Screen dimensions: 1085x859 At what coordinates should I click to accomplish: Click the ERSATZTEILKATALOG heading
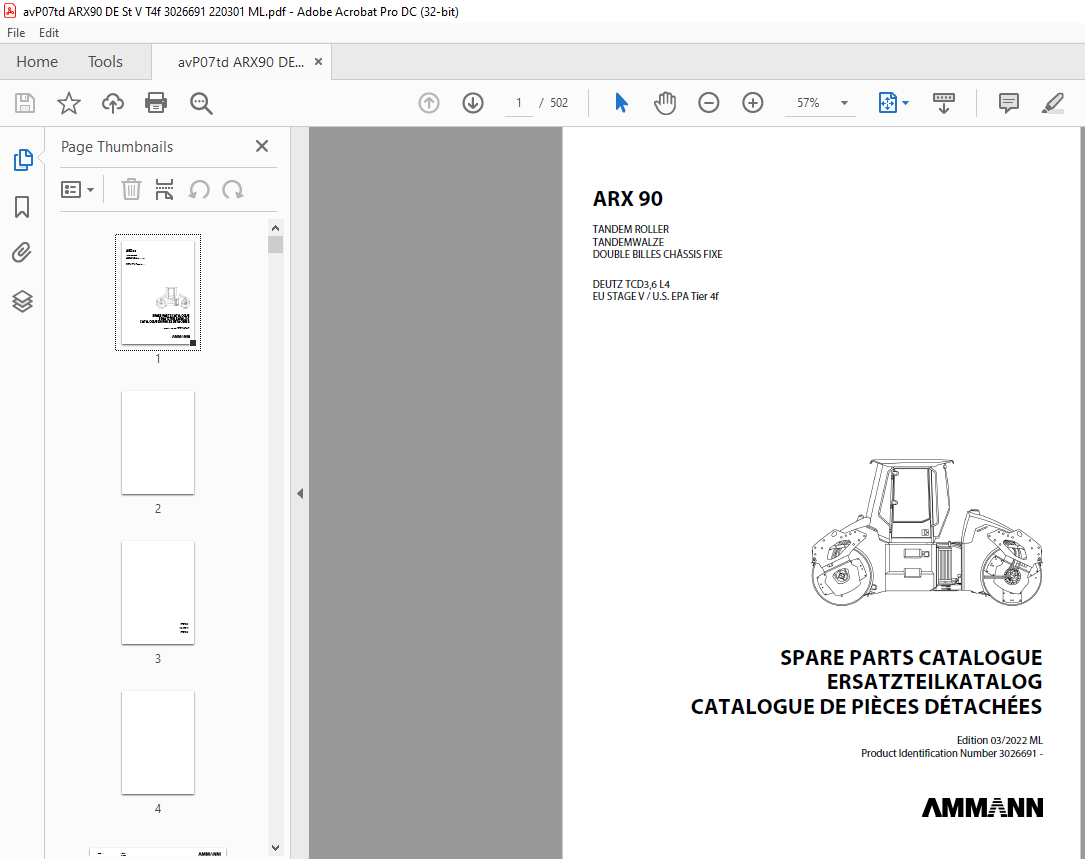934,682
